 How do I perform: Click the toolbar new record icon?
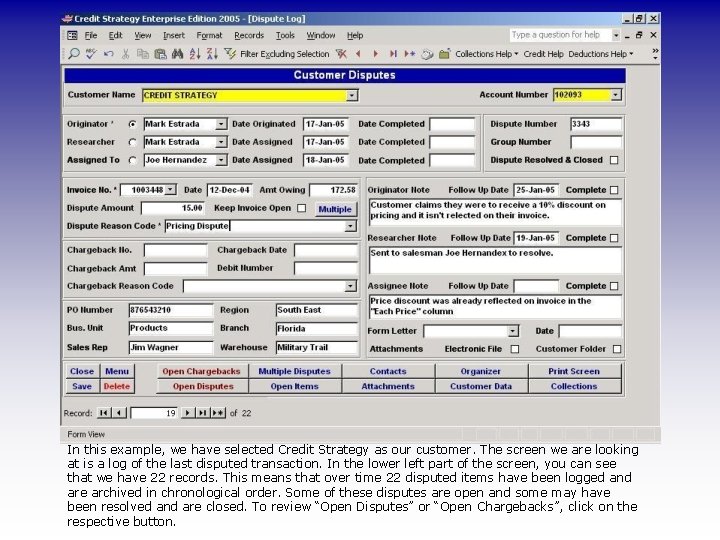[x=410, y=54]
